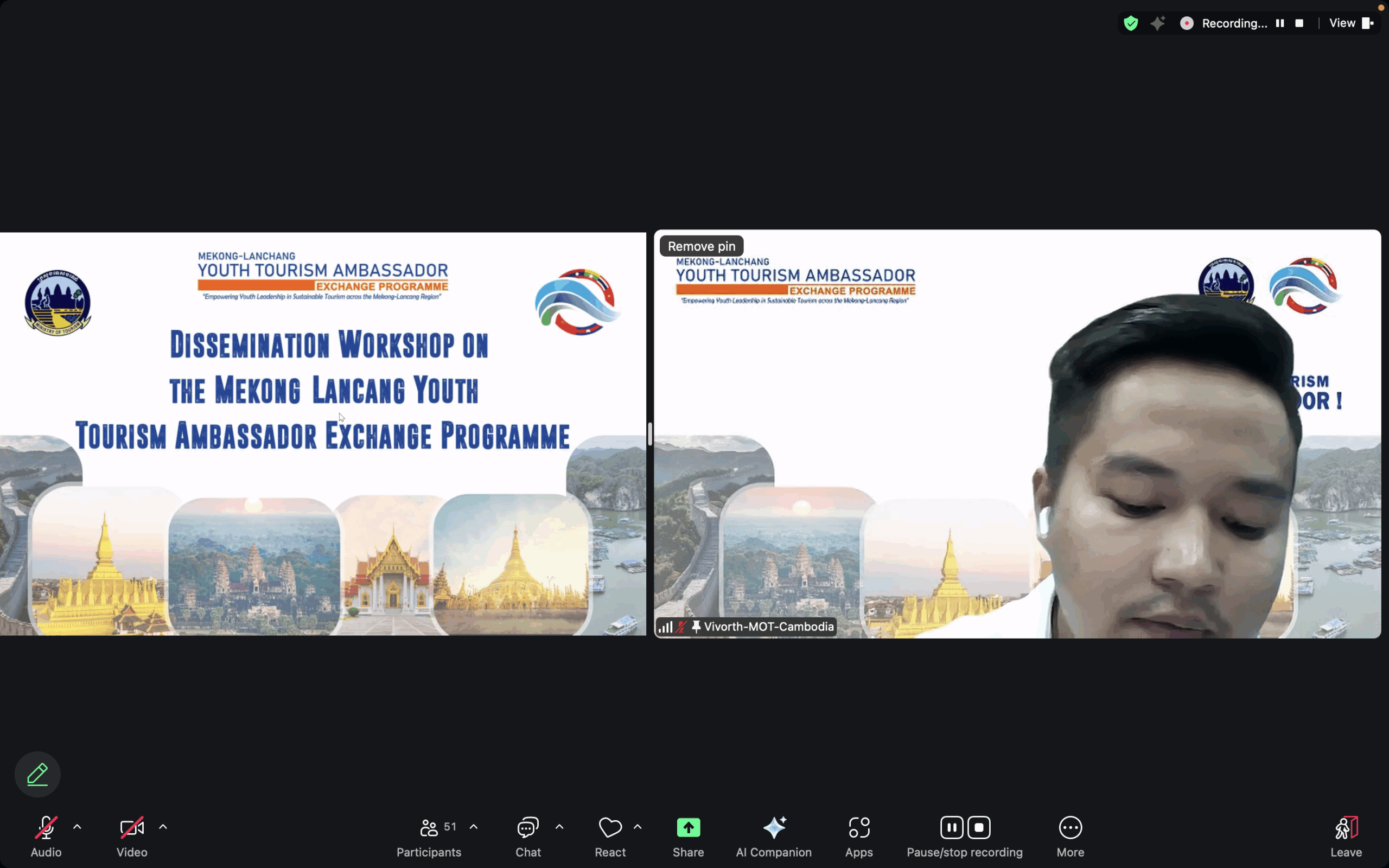The image size is (1389, 868).
Task: Turn on the camera Video button
Action: (131, 836)
